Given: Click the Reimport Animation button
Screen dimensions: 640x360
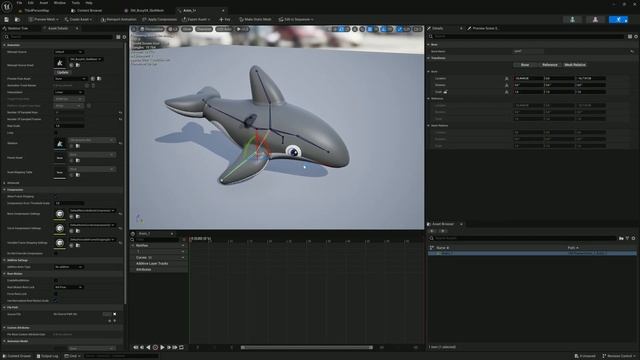Looking at the screenshot, I should 118,19.
